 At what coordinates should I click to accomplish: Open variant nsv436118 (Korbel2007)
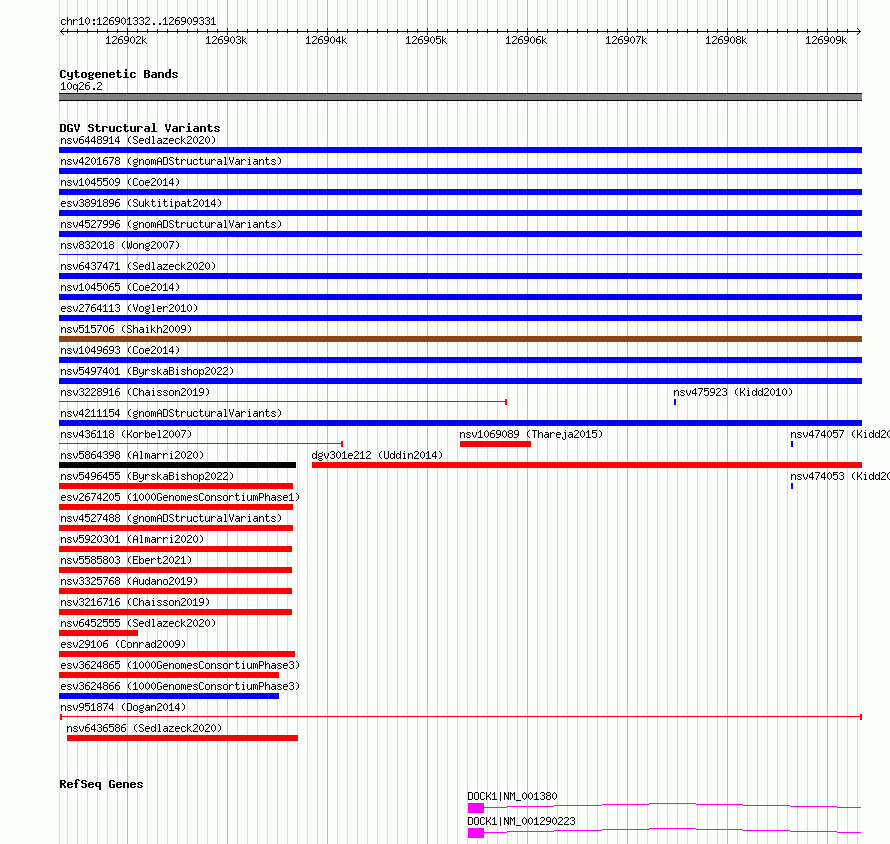tap(126, 434)
